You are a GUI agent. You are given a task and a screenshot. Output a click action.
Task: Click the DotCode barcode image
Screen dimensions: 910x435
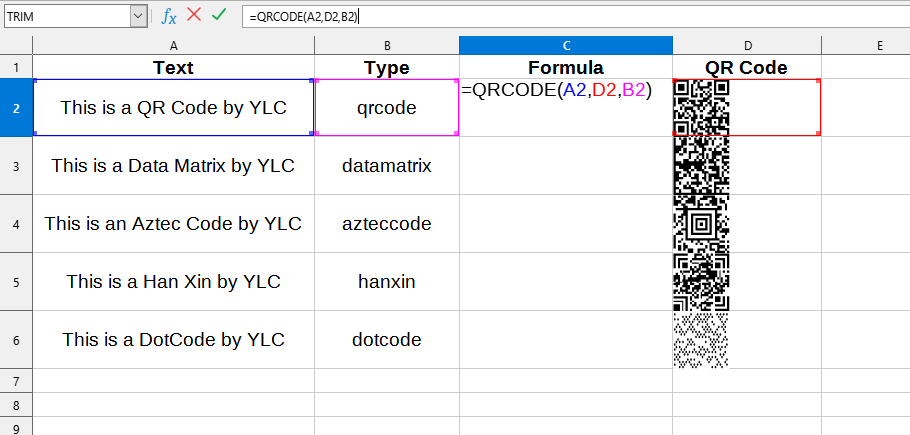tap(701, 340)
